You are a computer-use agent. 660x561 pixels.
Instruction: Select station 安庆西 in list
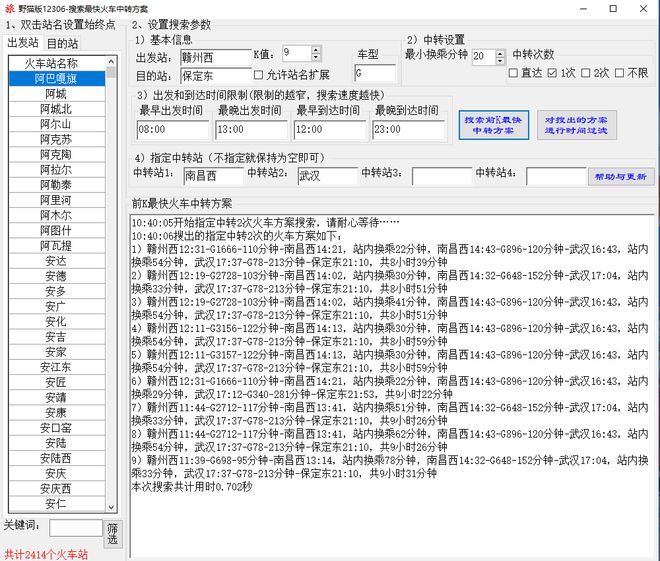pos(57,489)
